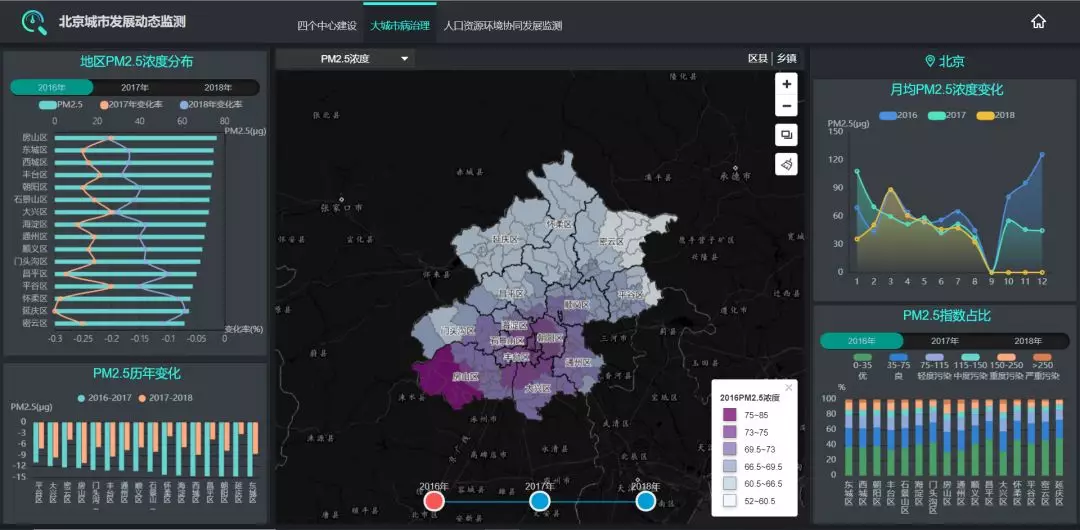The width and height of the screenshot is (1080, 530).
Task: Toggle the 75-115 轻度污染 legend category
Action: coord(934,365)
